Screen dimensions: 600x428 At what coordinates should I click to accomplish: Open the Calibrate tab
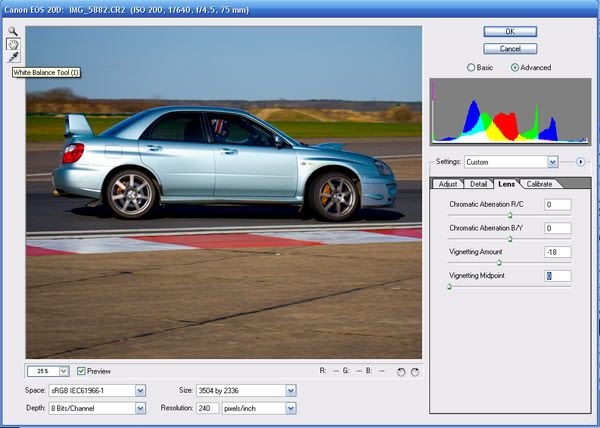[539, 184]
